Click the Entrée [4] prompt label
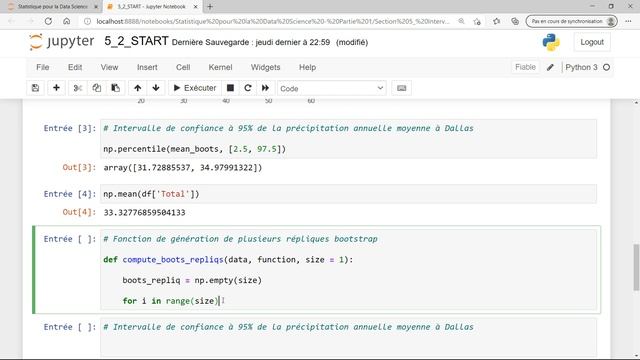This screenshot has height=360, width=640. 70,194
